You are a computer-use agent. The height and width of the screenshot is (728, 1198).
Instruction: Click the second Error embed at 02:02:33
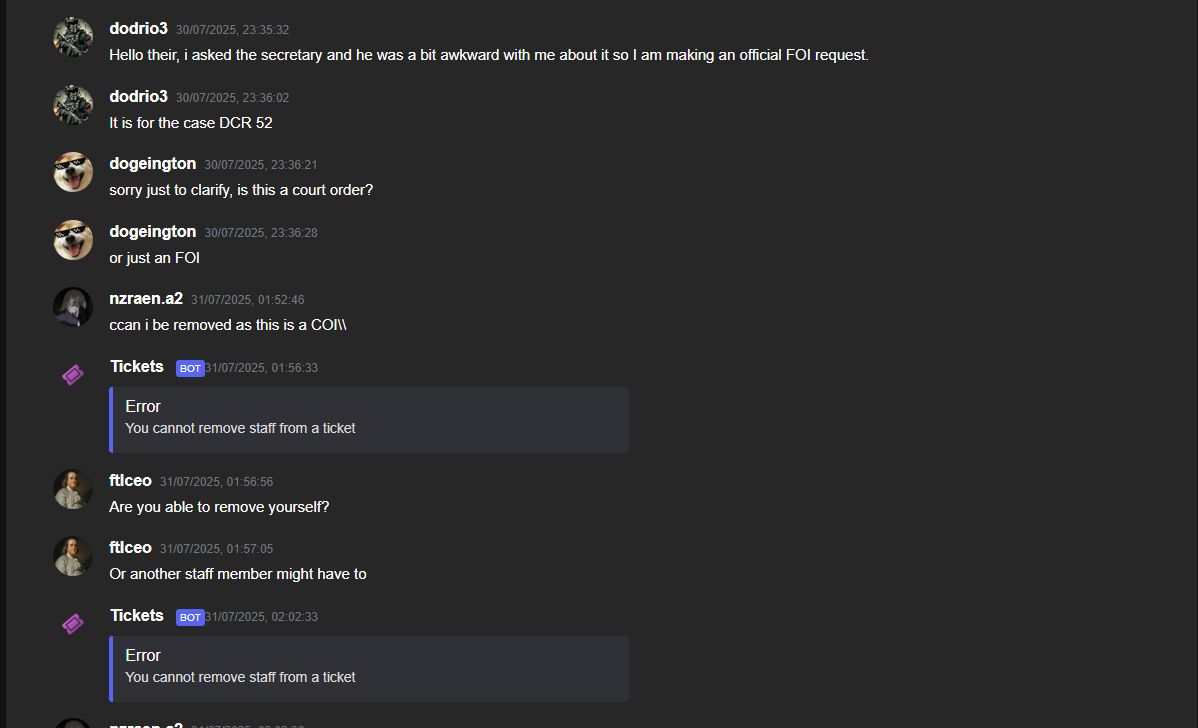click(x=369, y=669)
